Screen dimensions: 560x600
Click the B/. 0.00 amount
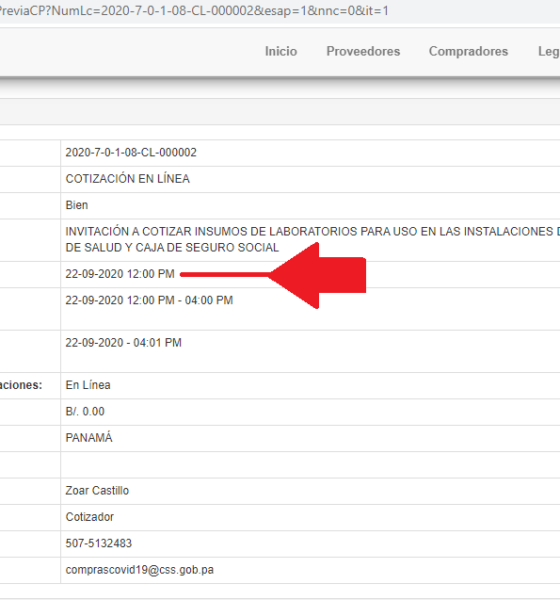[85, 411]
